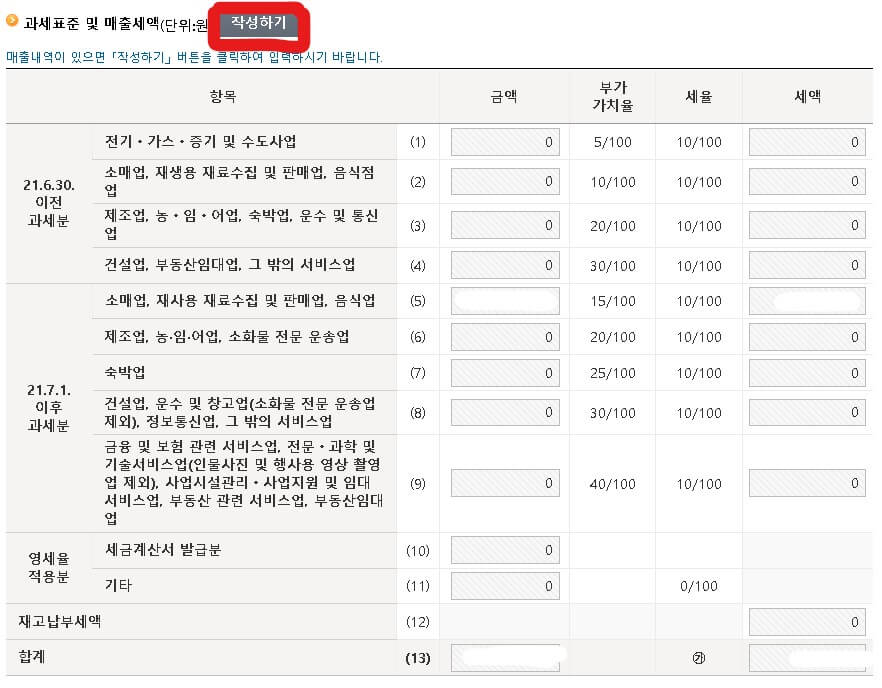Click the 영세율 적용분 group label
The image size is (882, 688).
(x=49, y=568)
